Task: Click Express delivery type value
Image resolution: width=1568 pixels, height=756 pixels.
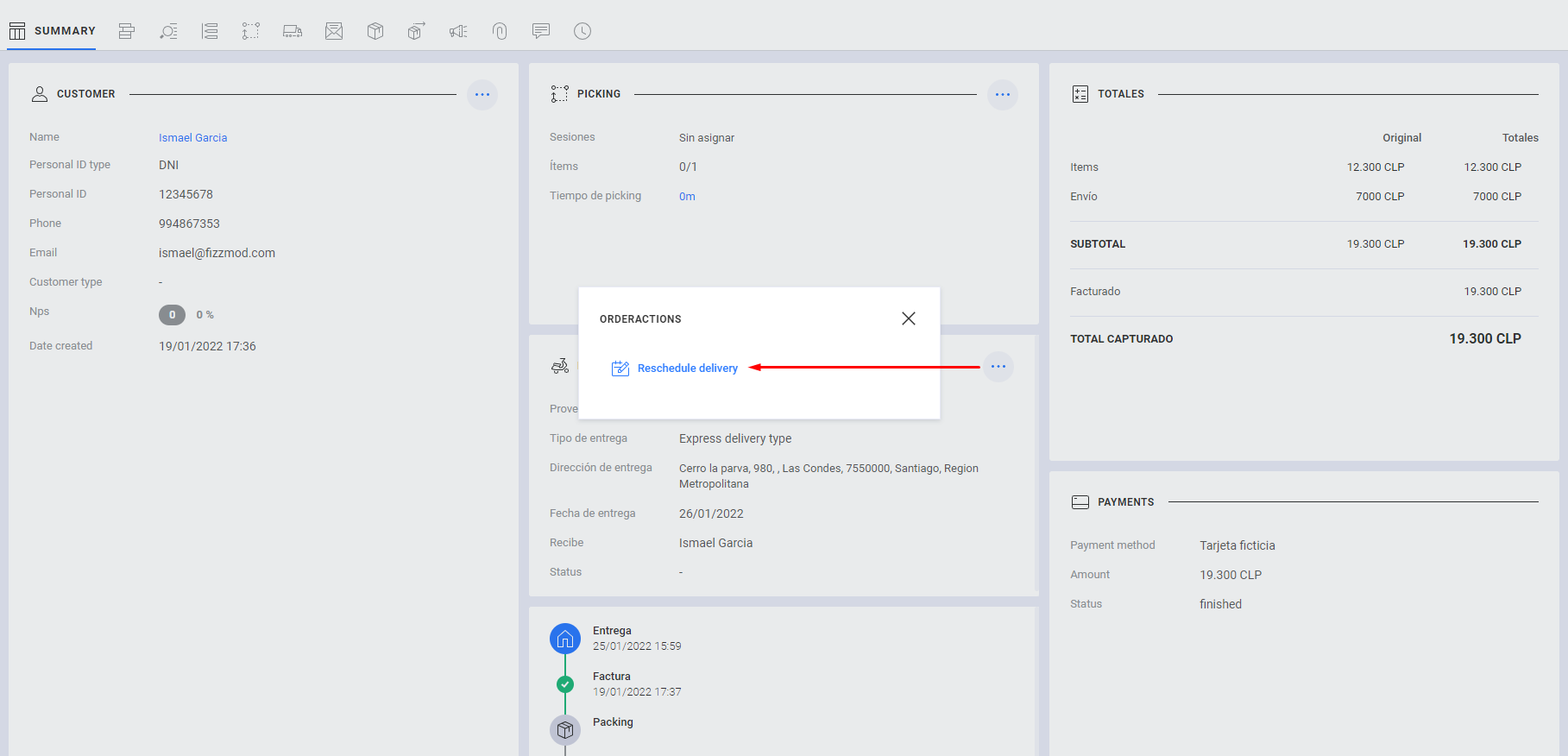Action: click(735, 438)
